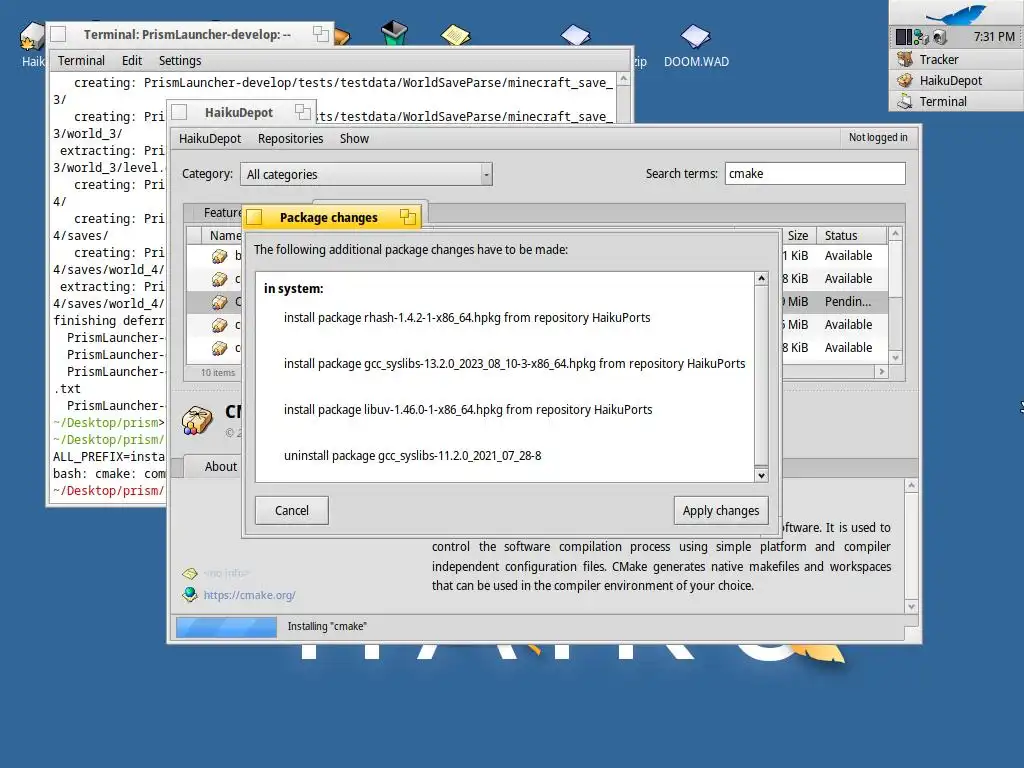Click the network status tray icon
1024x768 pixels.
click(x=921, y=37)
